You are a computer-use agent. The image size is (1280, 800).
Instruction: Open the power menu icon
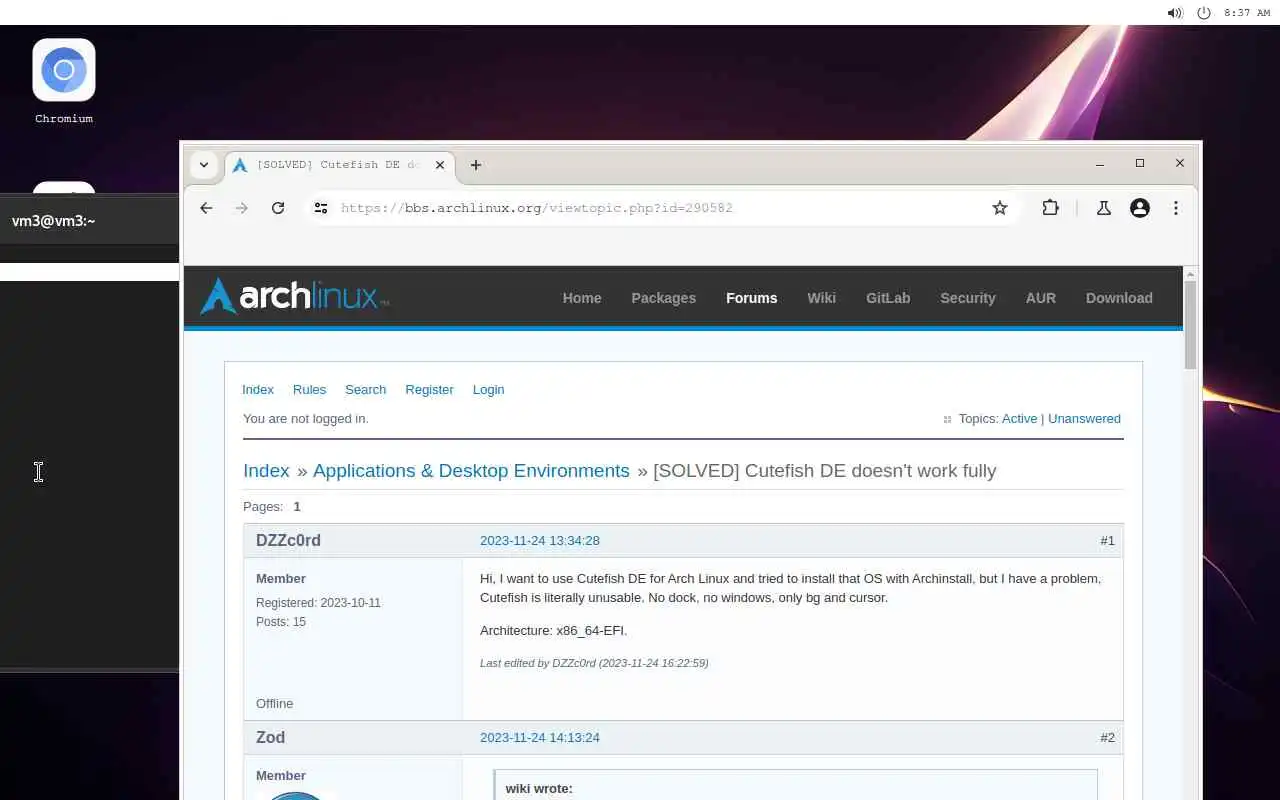1203,13
